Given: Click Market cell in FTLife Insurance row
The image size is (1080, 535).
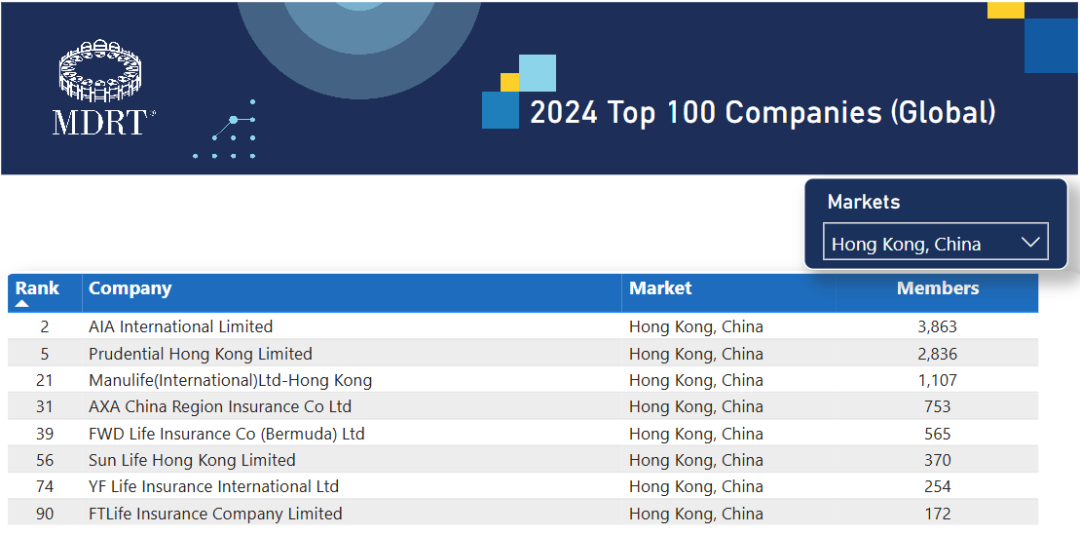Looking at the screenshot, I should [696, 514].
